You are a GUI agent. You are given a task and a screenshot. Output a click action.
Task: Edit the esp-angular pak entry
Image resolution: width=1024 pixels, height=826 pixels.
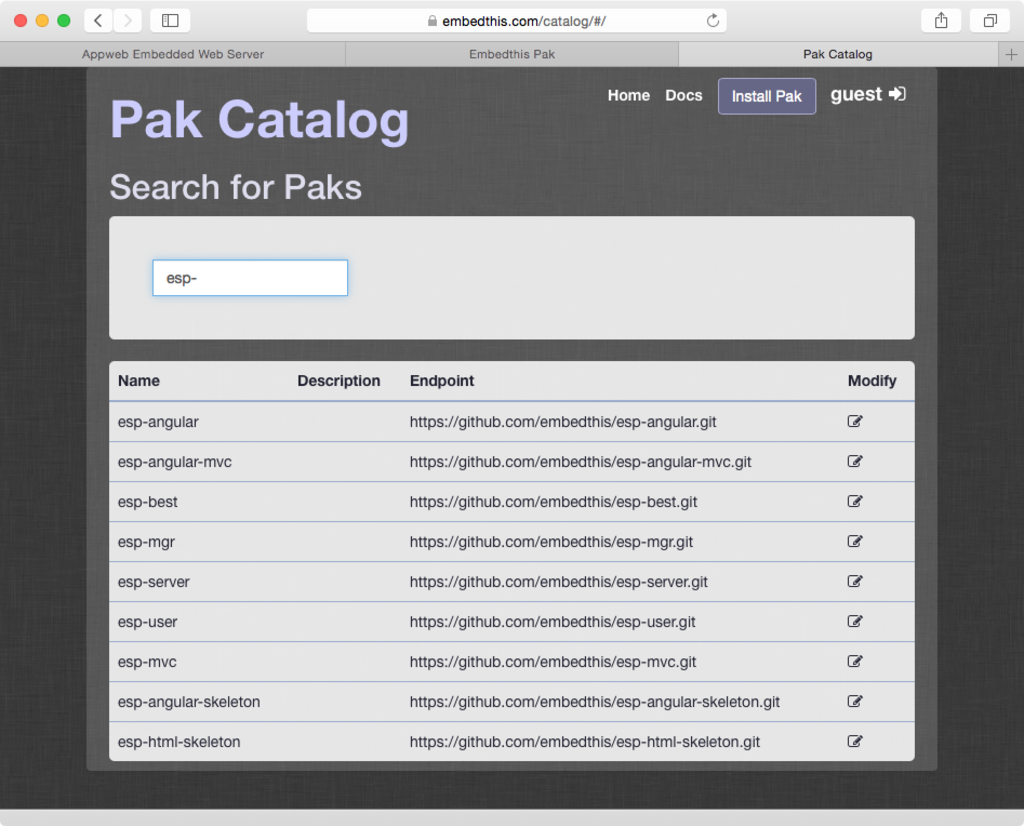(x=855, y=421)
